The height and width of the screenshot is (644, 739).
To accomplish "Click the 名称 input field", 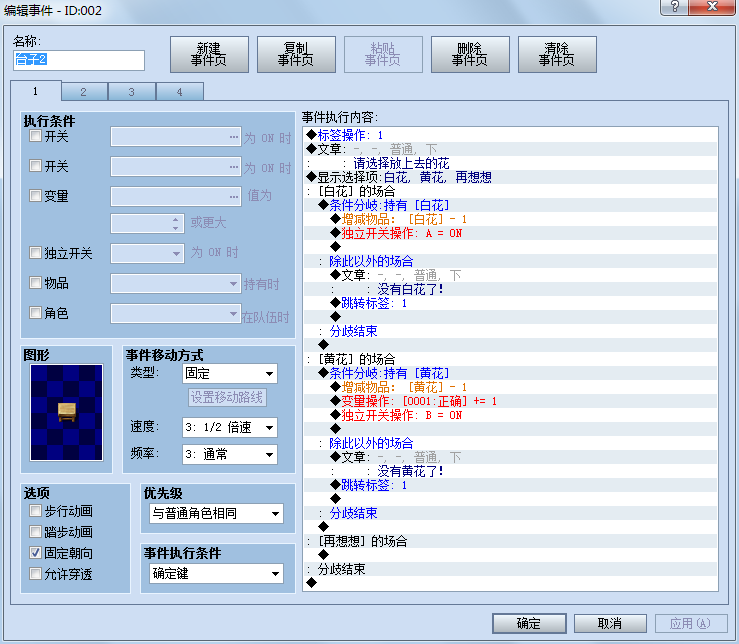I will tap(79, 60).
